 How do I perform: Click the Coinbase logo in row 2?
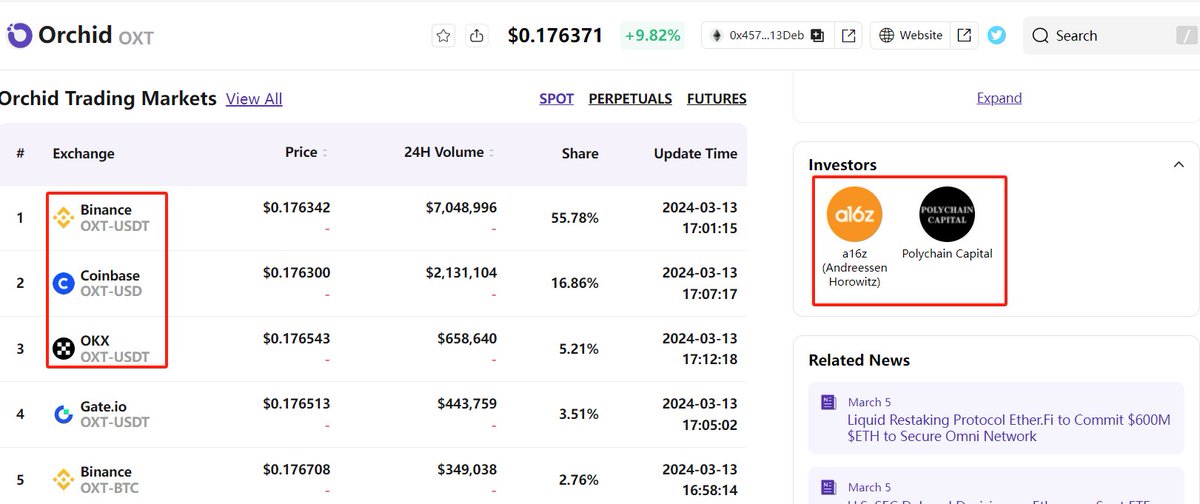click(x=63, y=284)
